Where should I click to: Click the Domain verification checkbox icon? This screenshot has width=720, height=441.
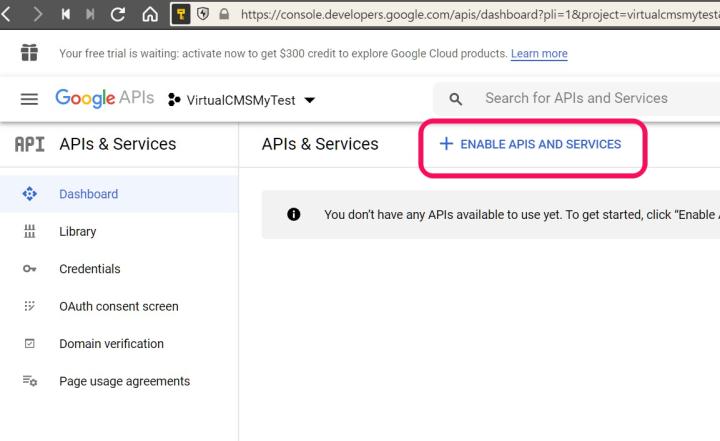(x=29, y=344)
